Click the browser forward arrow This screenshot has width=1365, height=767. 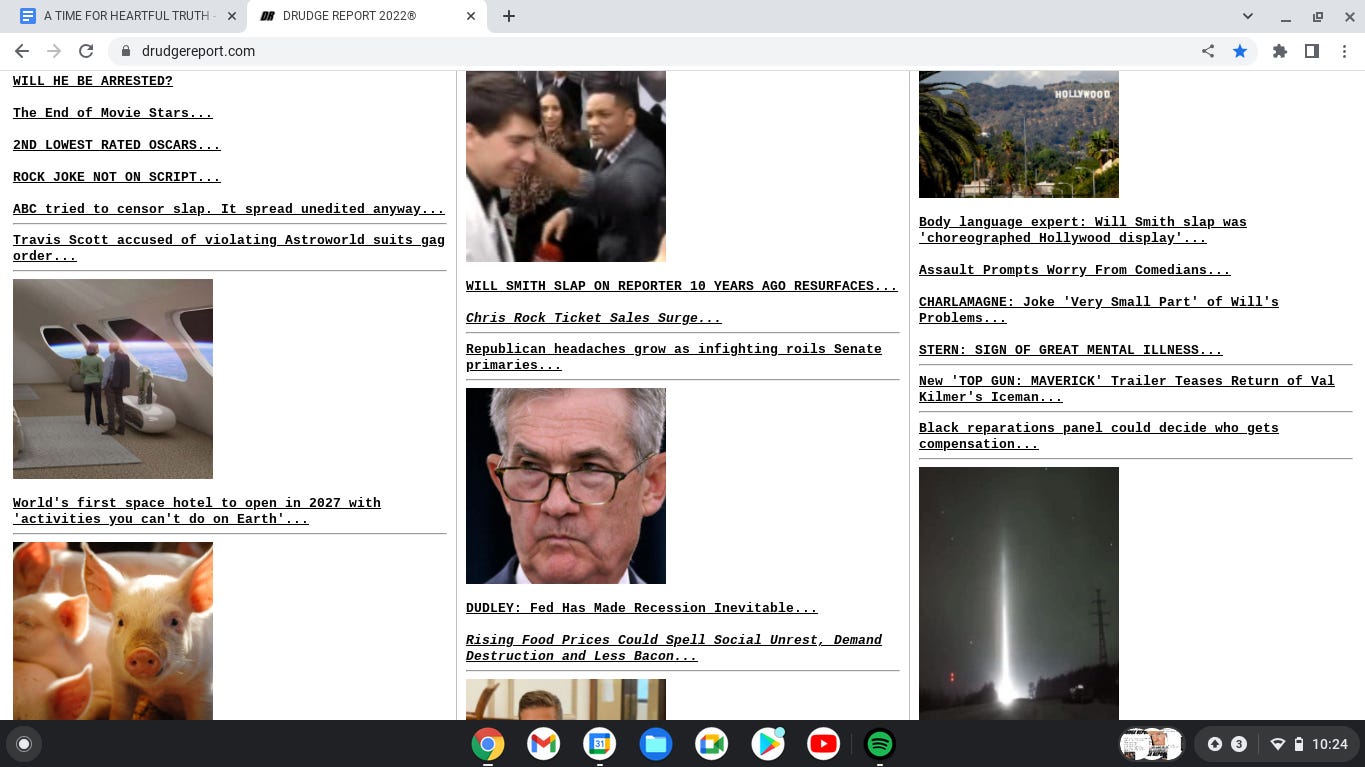point(54,51)
